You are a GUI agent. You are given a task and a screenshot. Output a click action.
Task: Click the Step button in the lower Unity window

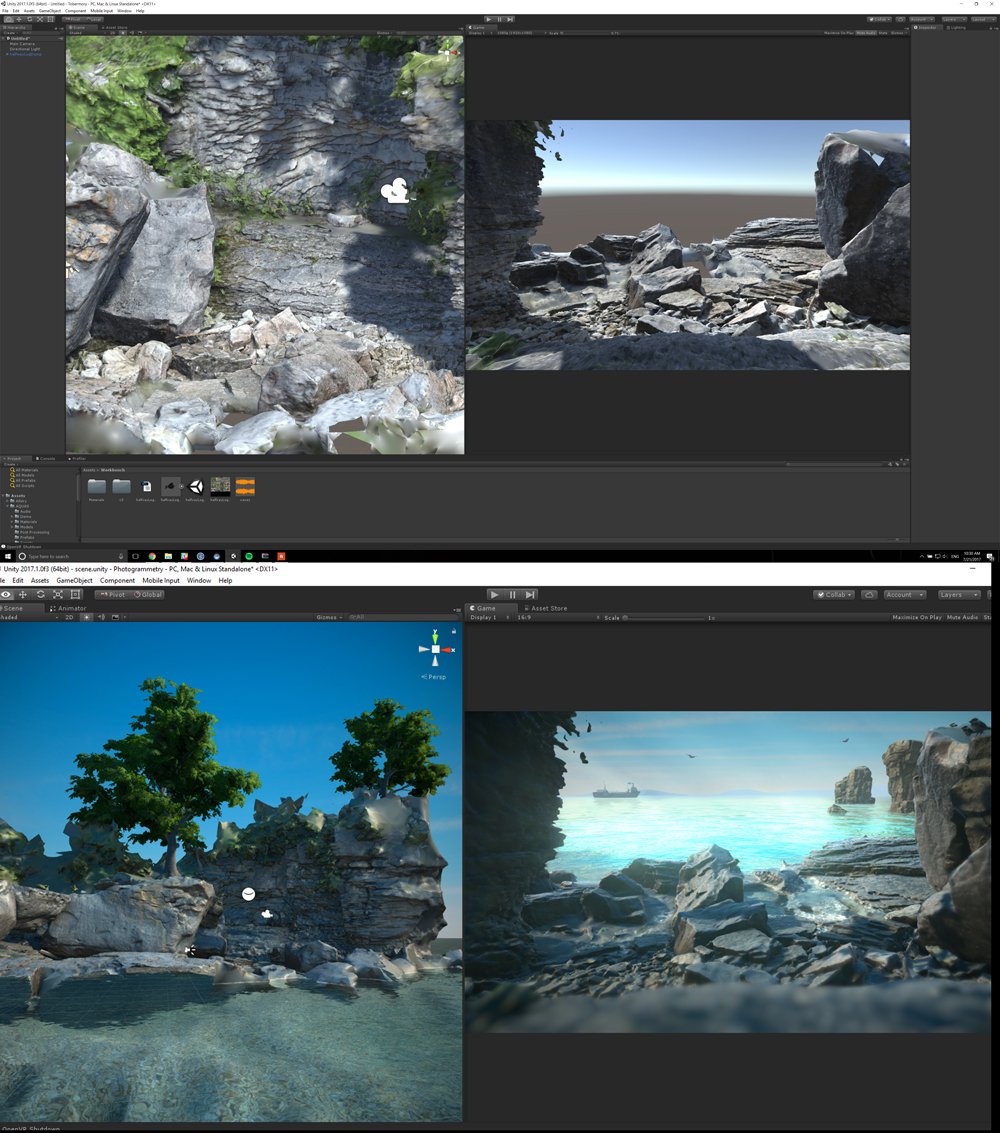coord(530,595)
